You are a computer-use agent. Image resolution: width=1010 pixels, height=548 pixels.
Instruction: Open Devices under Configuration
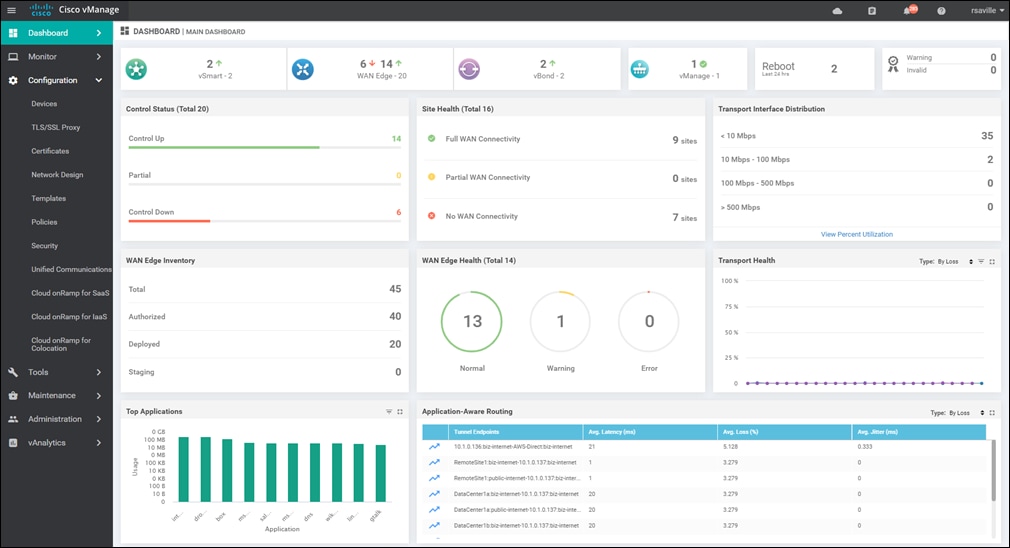44,104
